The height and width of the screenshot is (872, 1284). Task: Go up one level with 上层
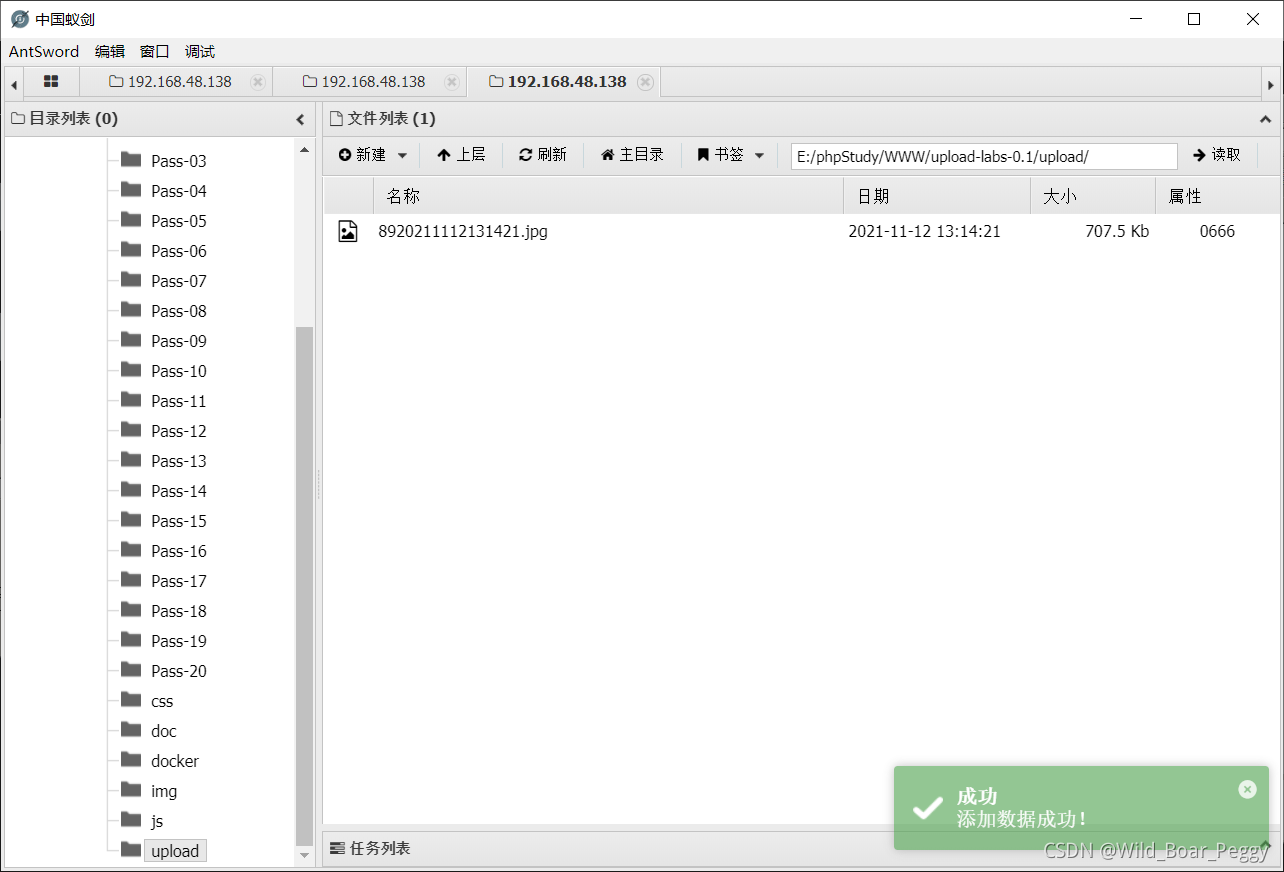coord(461,155)
